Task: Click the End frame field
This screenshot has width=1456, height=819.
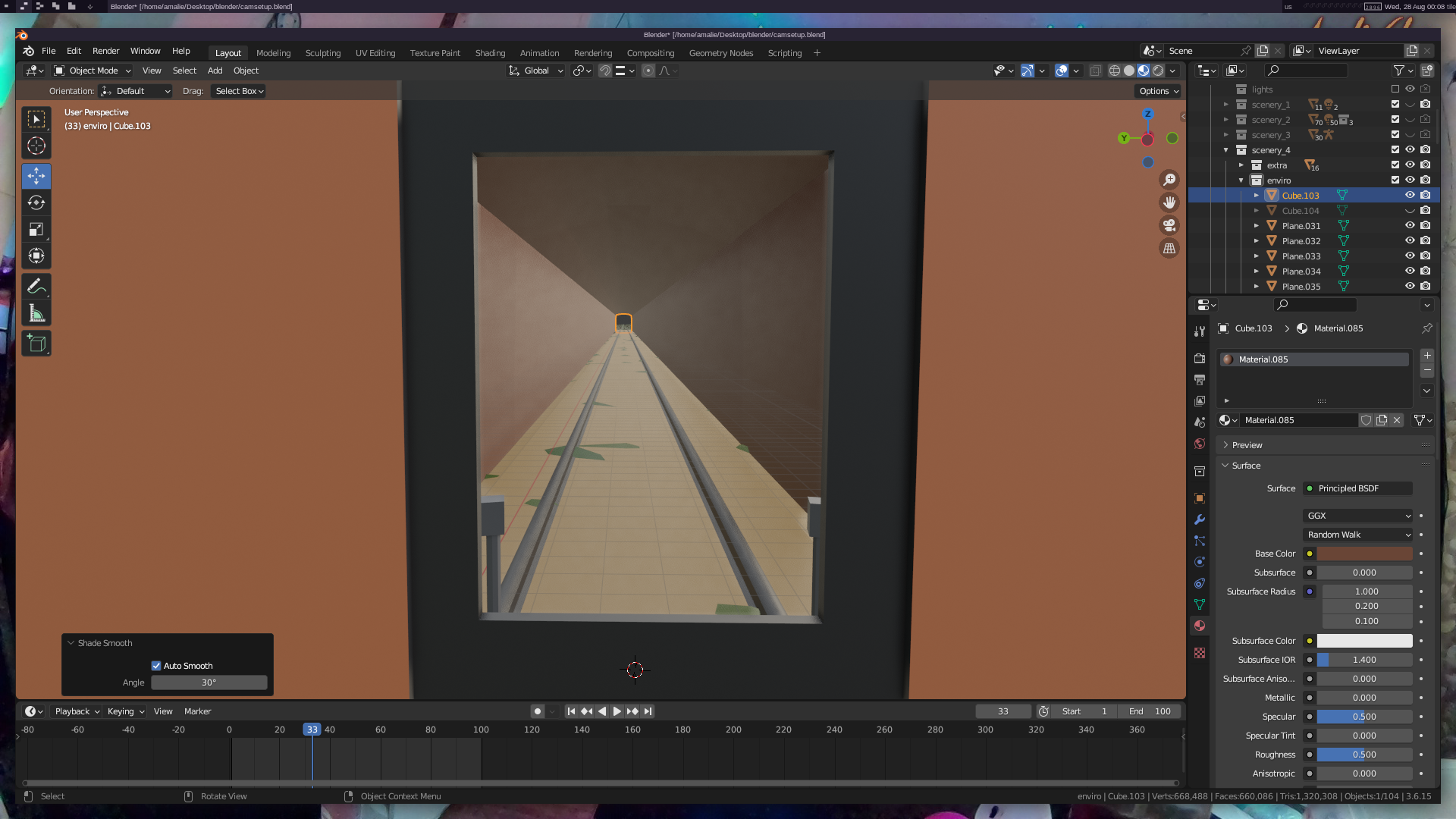Action: pos(1150,711)
